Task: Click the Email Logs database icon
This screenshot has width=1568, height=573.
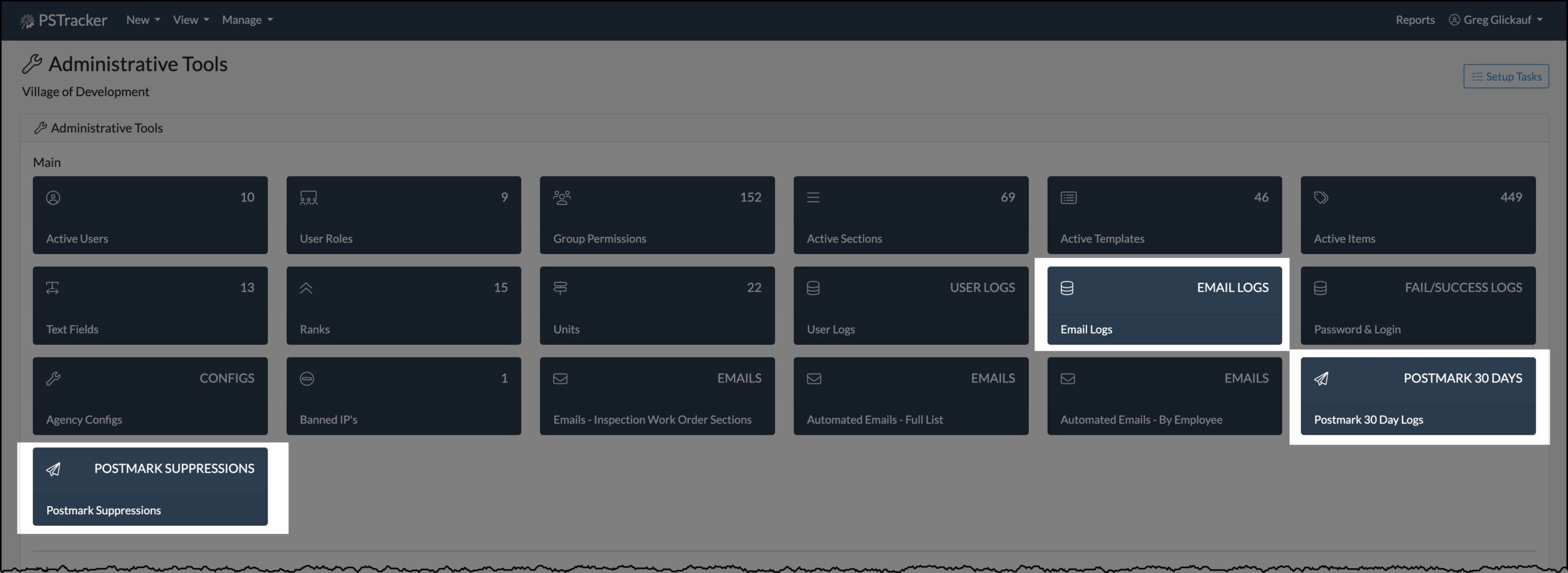Action: [x=1066, y=288]
